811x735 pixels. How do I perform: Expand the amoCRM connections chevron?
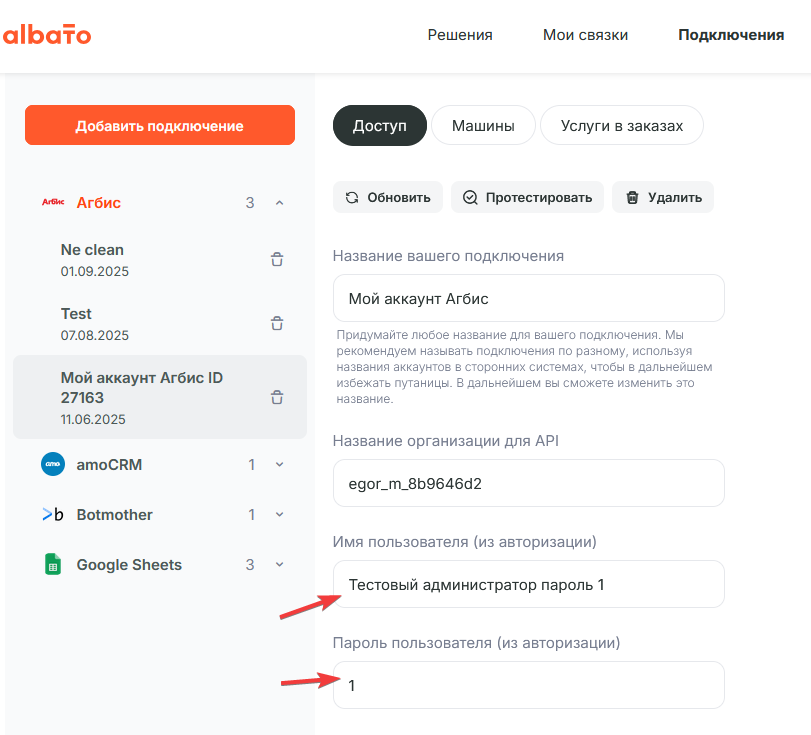click(279, 464)
